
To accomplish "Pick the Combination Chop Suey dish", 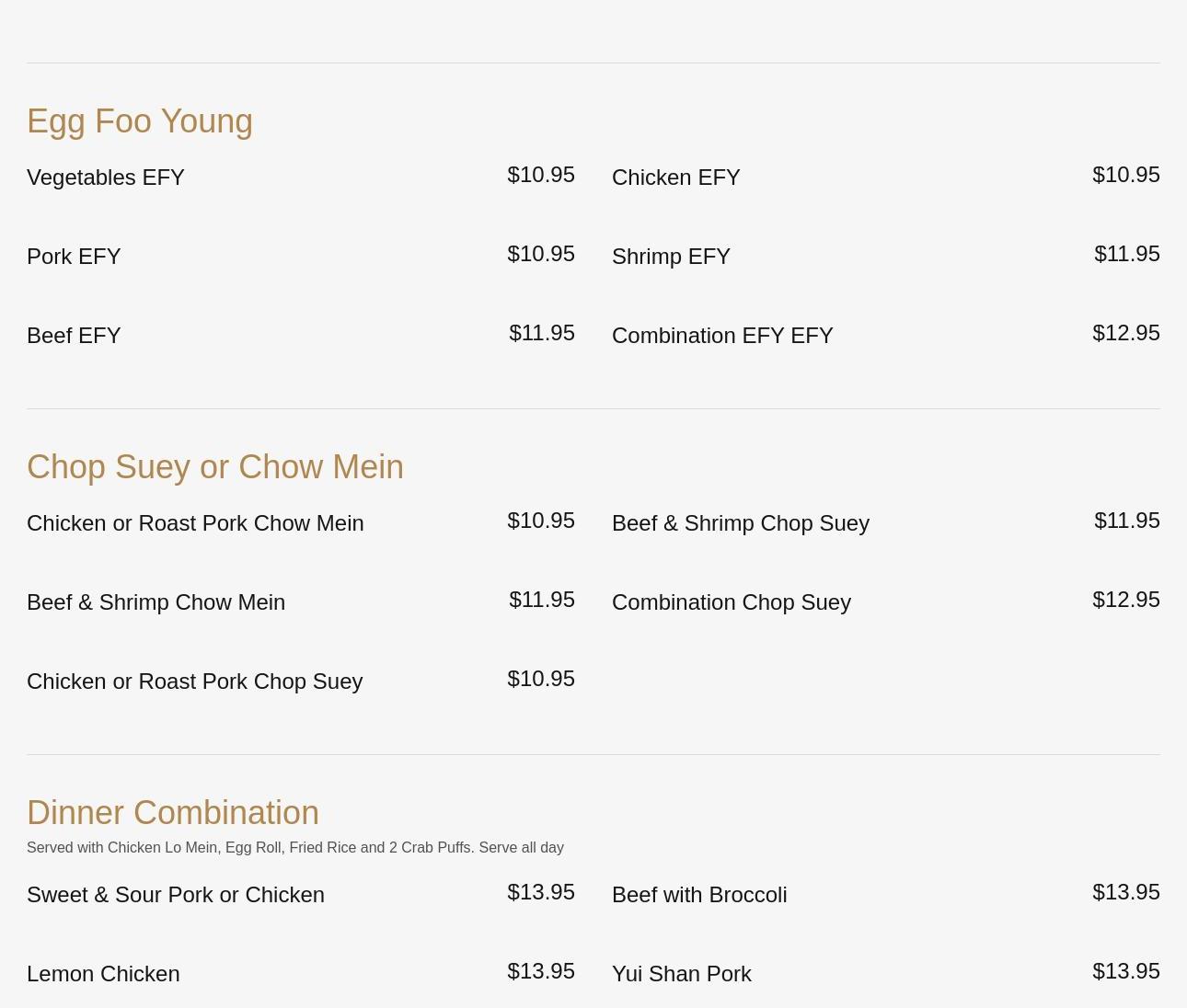I will (x=731, y=602).
